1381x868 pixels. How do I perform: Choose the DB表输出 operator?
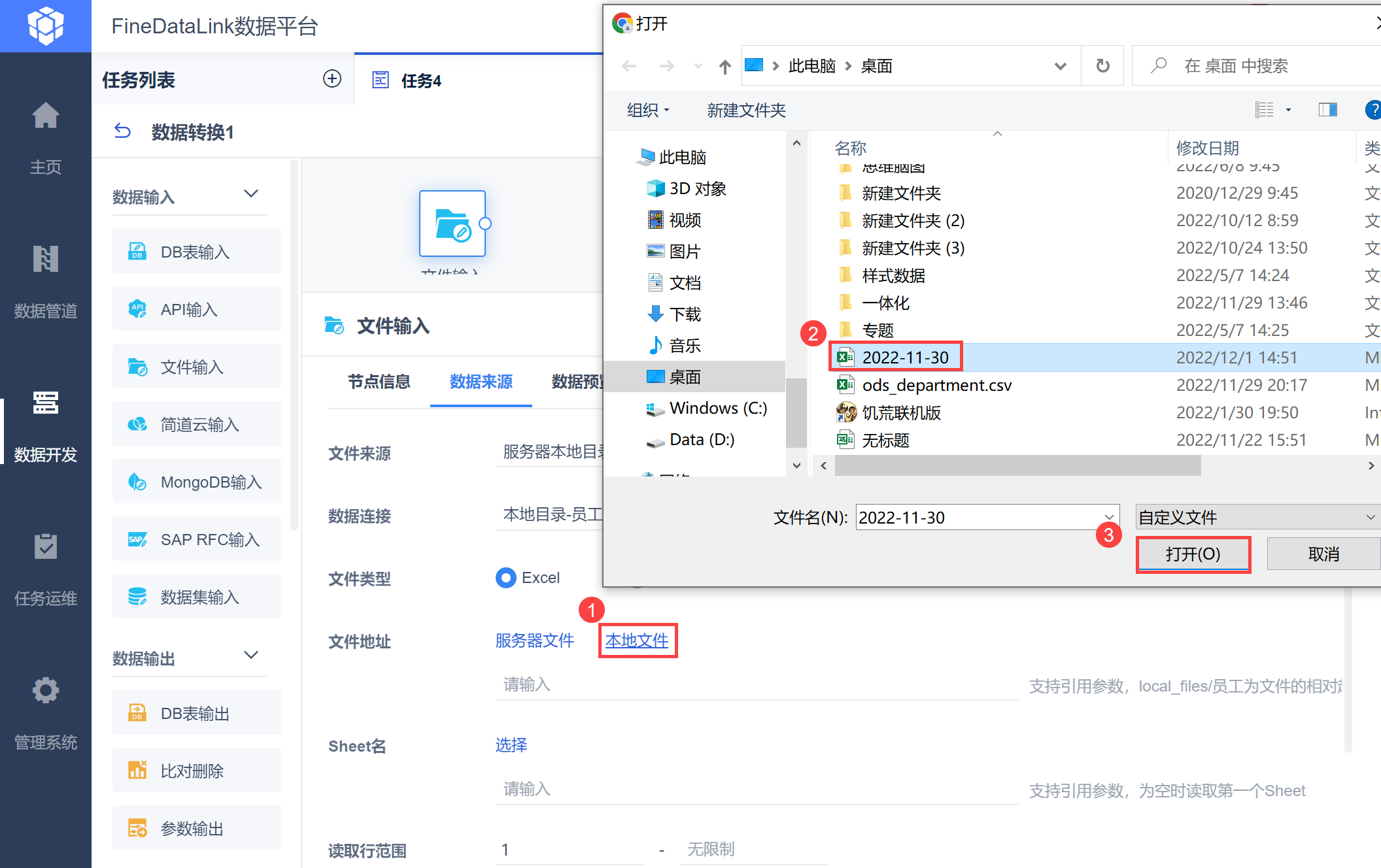tap(196, 713)
